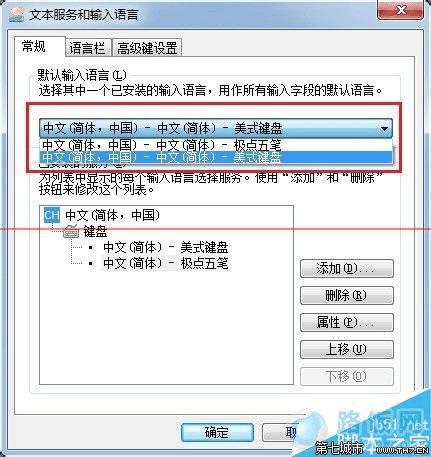Select the 常规 tab
This screenshot has height=457, width=431.
click(34, 46)
